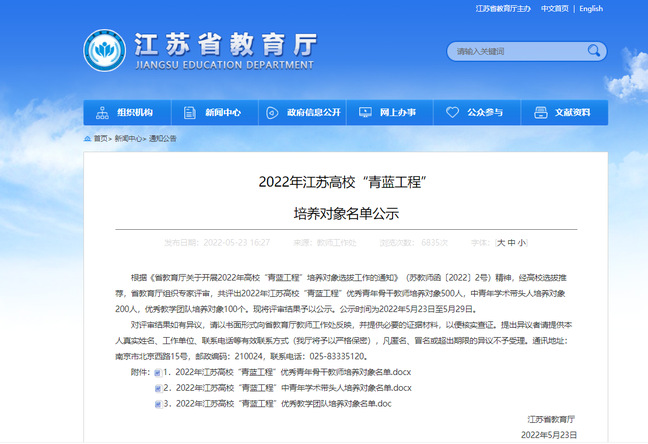
Task: Set font size to 中
Action: [x=511, y=243]
